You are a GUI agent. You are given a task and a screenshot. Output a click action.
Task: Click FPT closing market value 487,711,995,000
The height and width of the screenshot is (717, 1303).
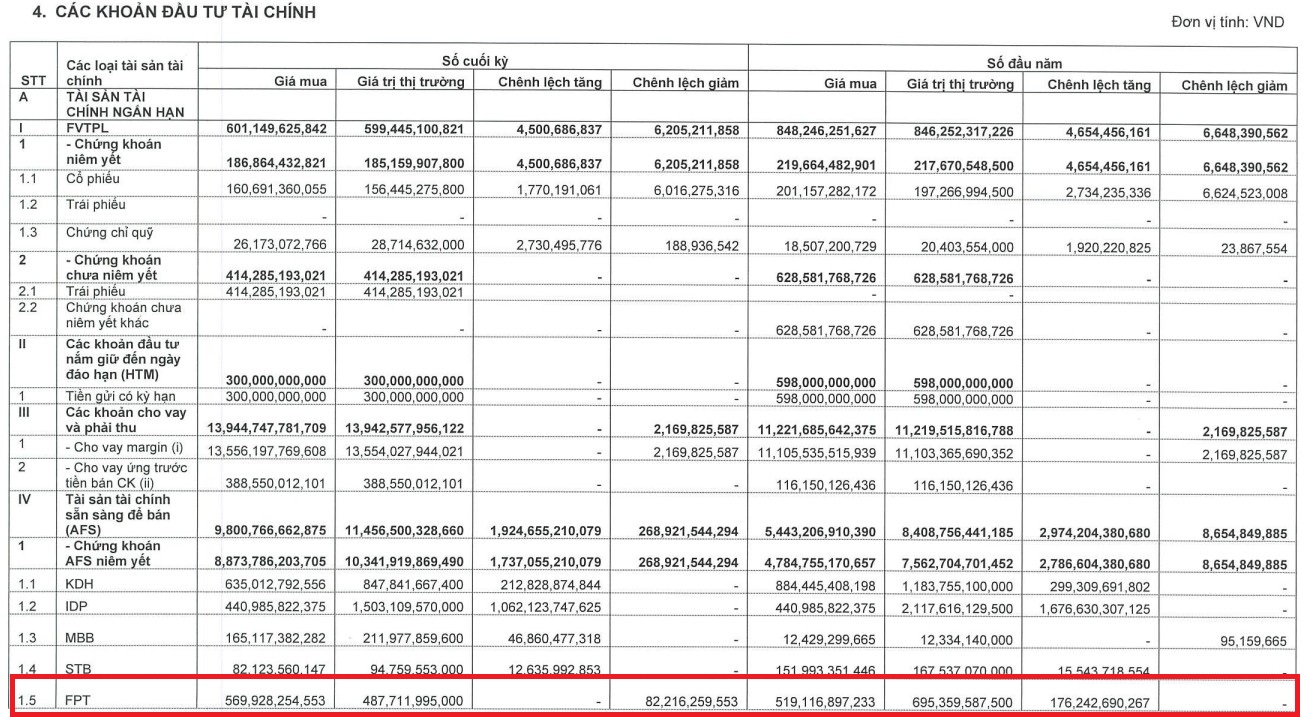(402, 701)
